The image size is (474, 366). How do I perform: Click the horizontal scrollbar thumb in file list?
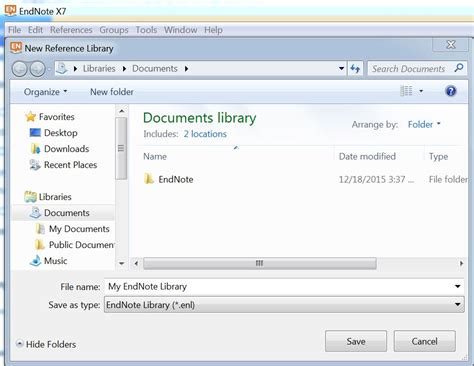tap(260, 263)
